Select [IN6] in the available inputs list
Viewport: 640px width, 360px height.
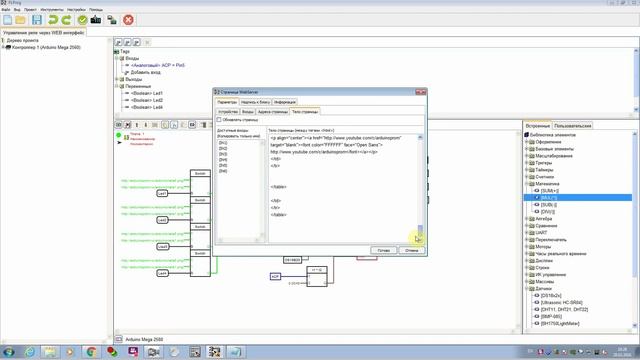pyautogui.click(x=223, y=171)
